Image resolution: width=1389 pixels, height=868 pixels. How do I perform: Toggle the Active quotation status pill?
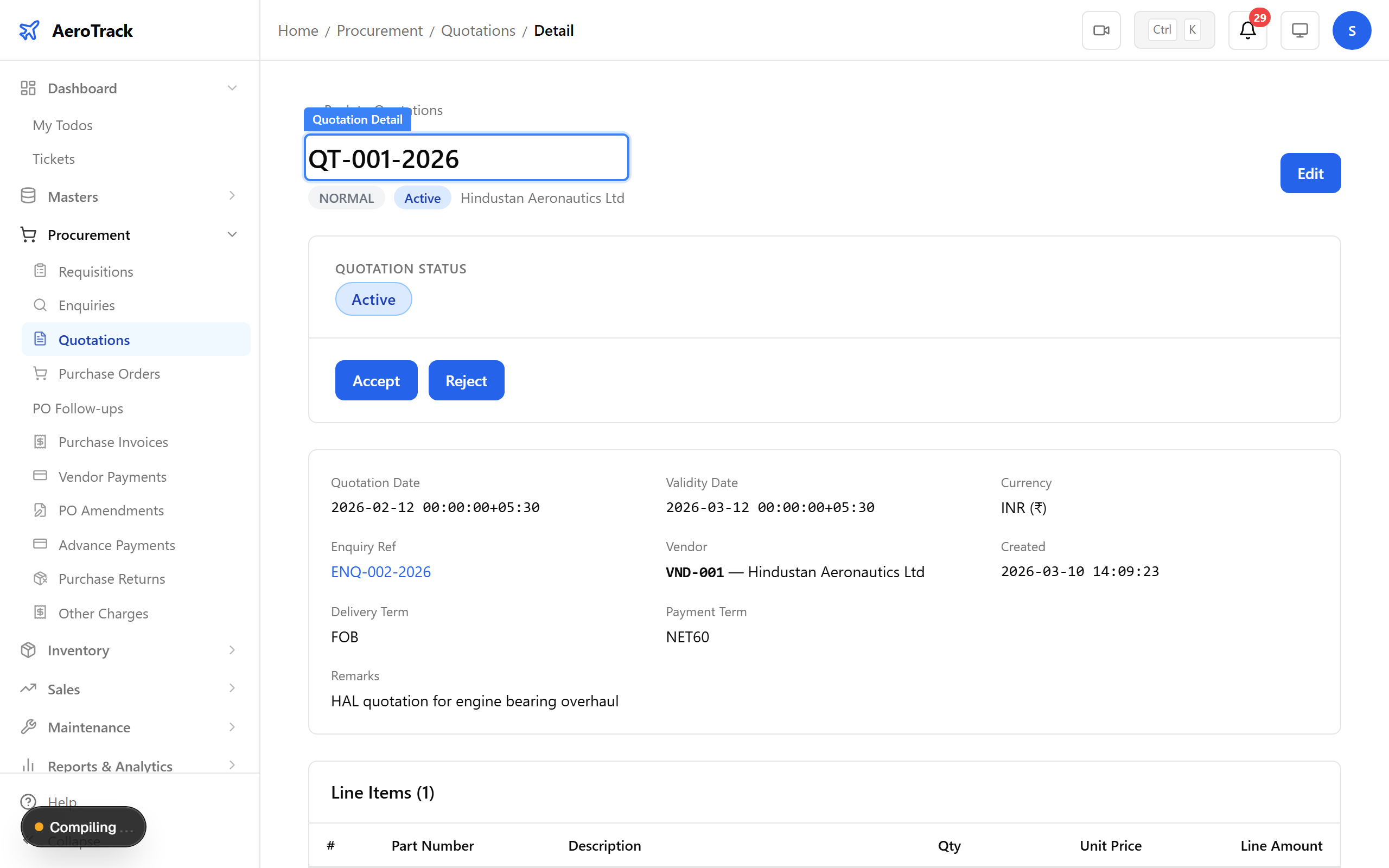pos(373,298)
